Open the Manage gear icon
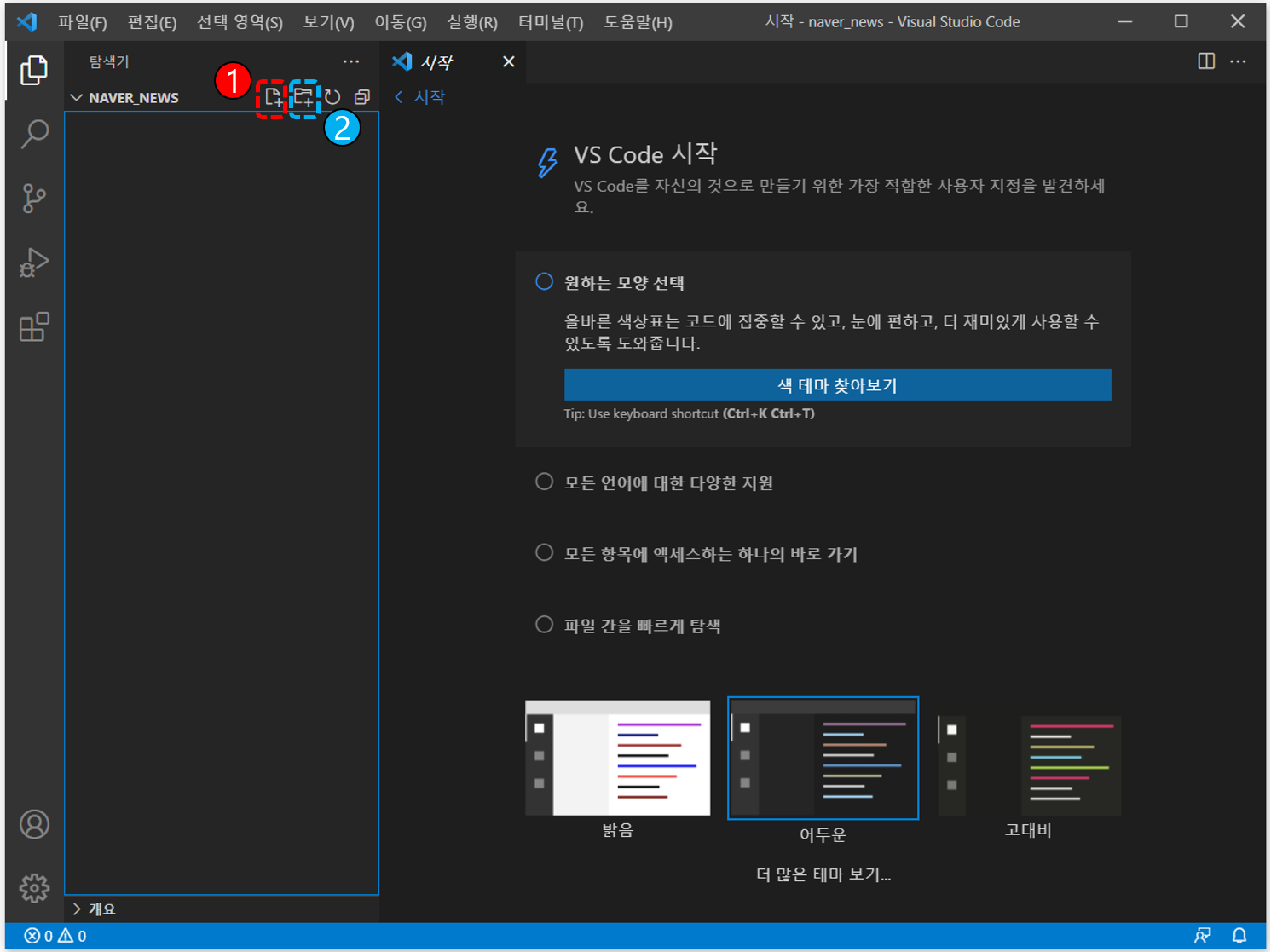The image size is (1271, 952). coord(34,888)
